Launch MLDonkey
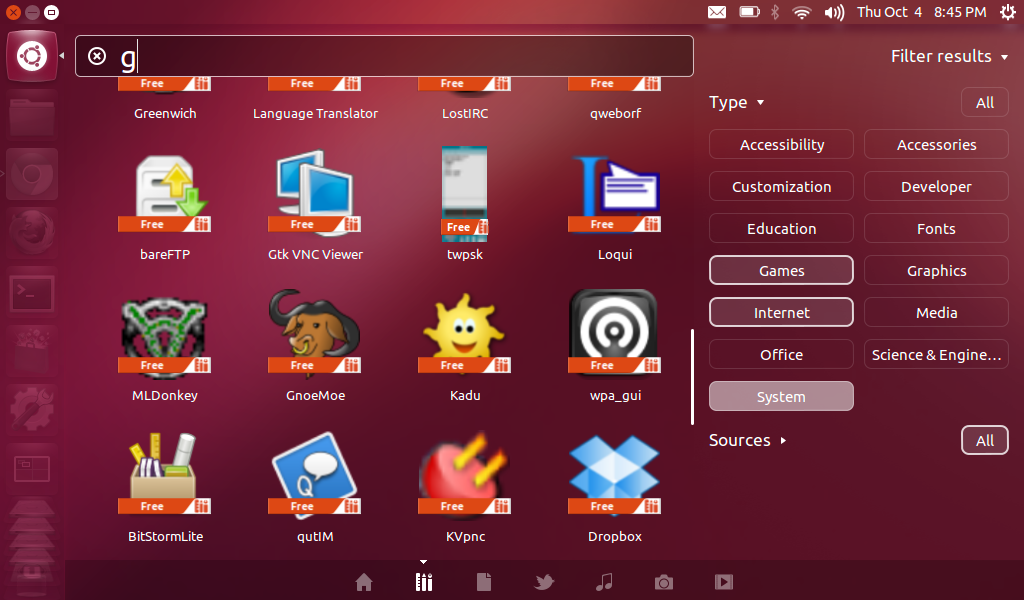Screen dimensions: 1024x600 (x=164, y=333)
